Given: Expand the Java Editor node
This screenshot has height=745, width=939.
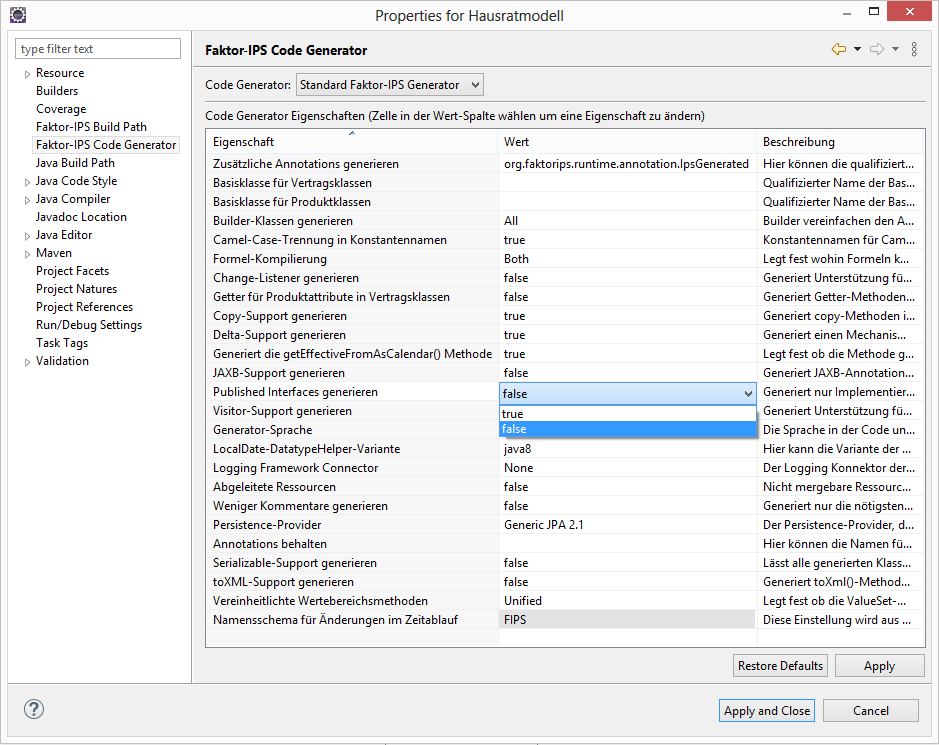Looking at the screenshot, I should 27,236.
